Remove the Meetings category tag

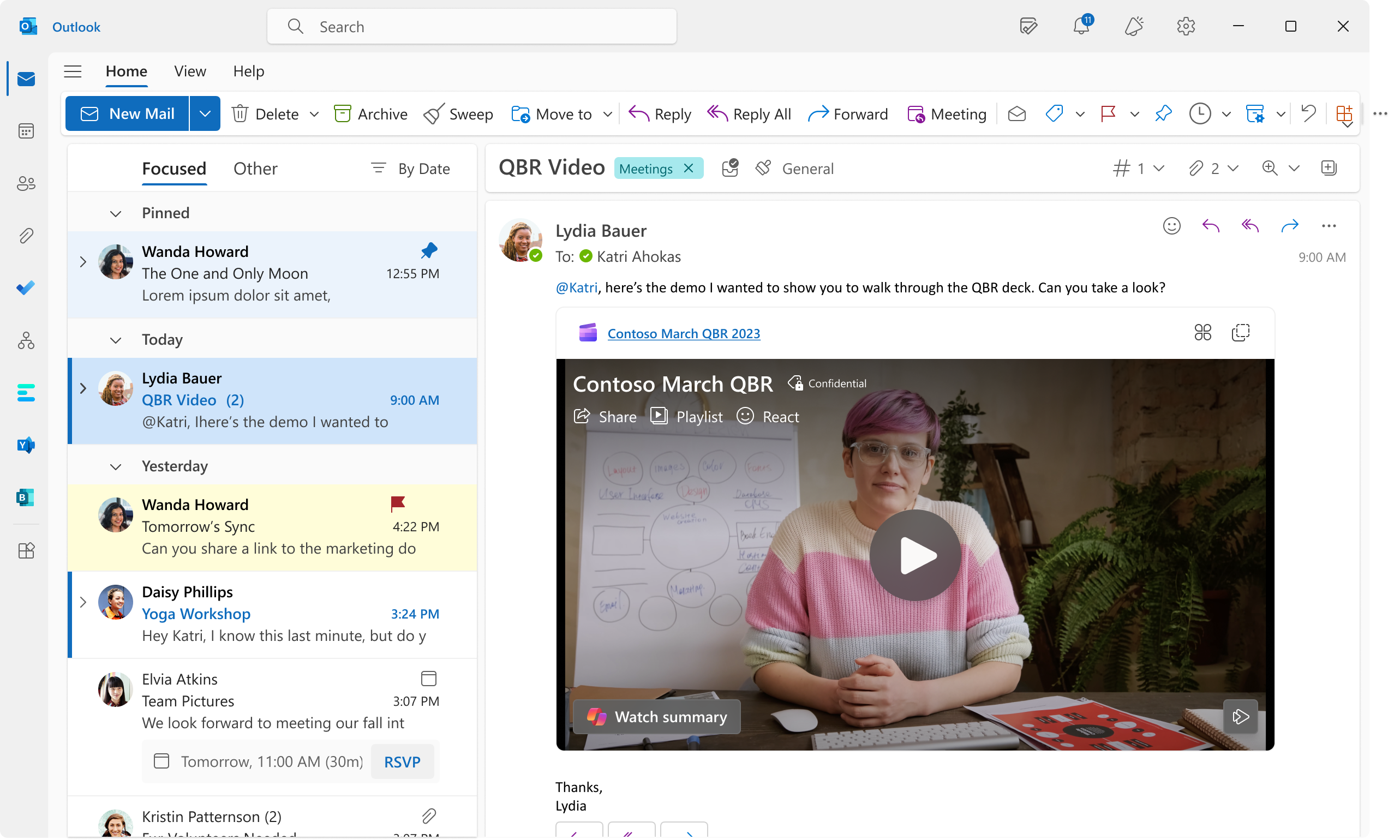pos(689,168)
